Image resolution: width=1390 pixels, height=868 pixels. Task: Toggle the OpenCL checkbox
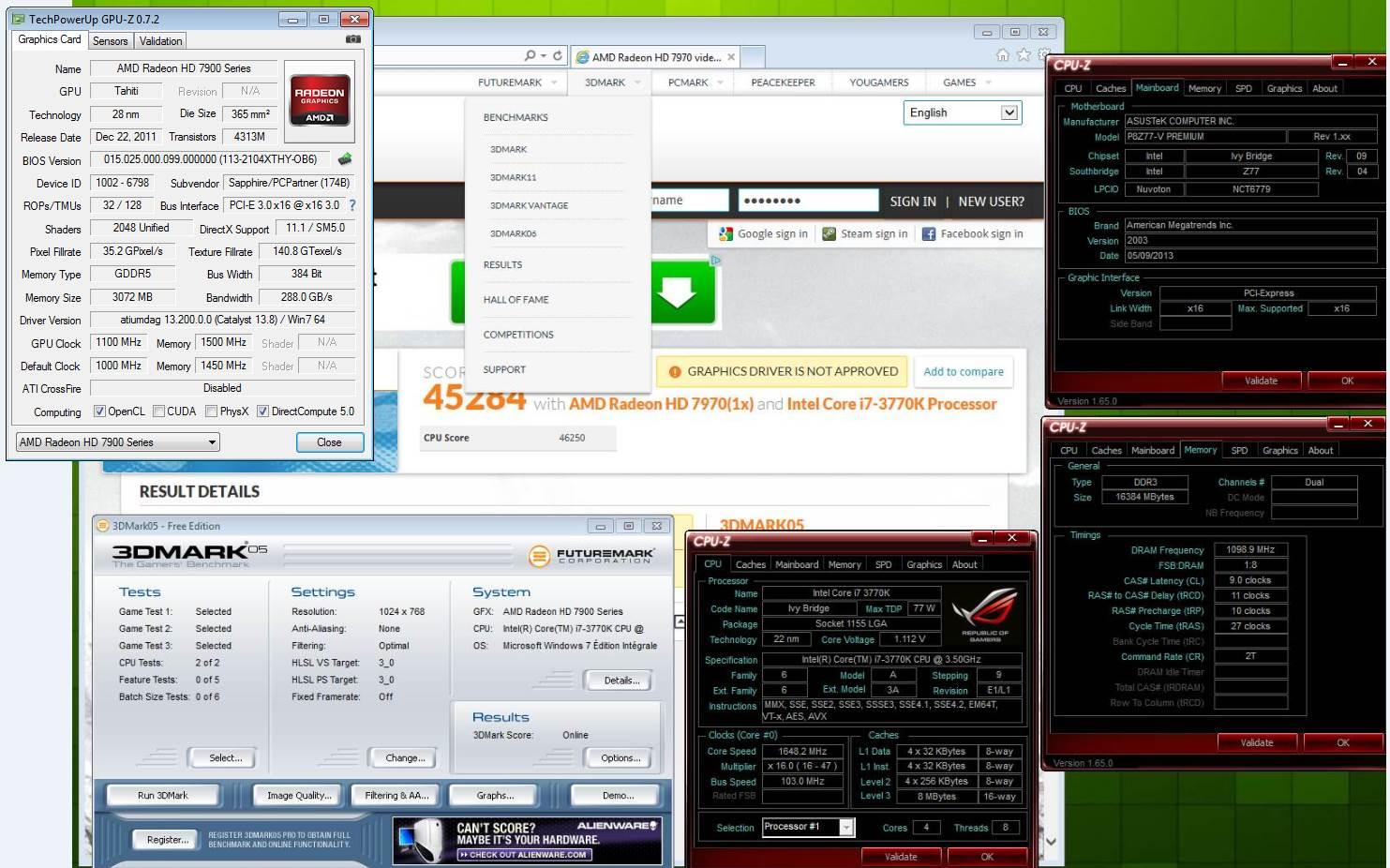(x=99, y=412)
